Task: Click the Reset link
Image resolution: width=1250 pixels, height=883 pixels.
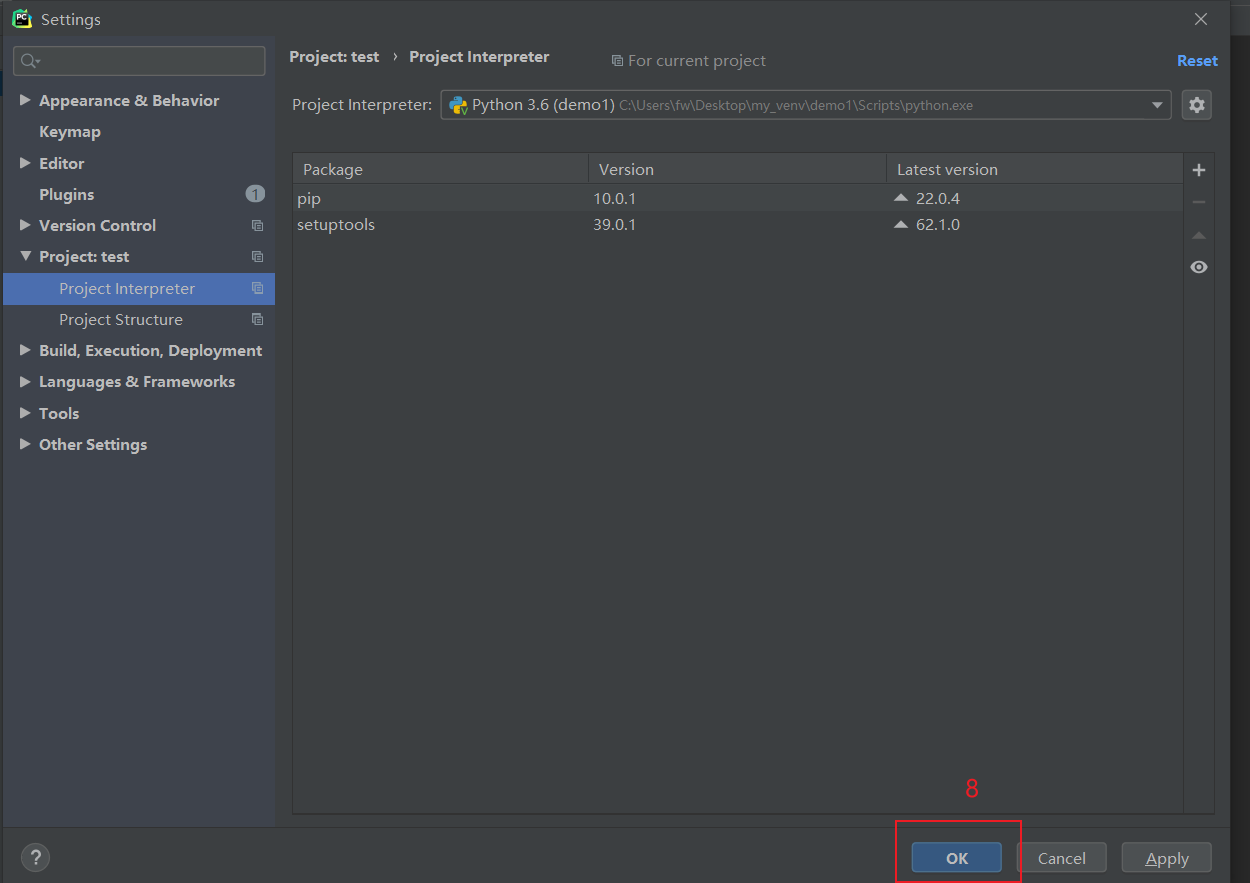Action: [1197, 61]
